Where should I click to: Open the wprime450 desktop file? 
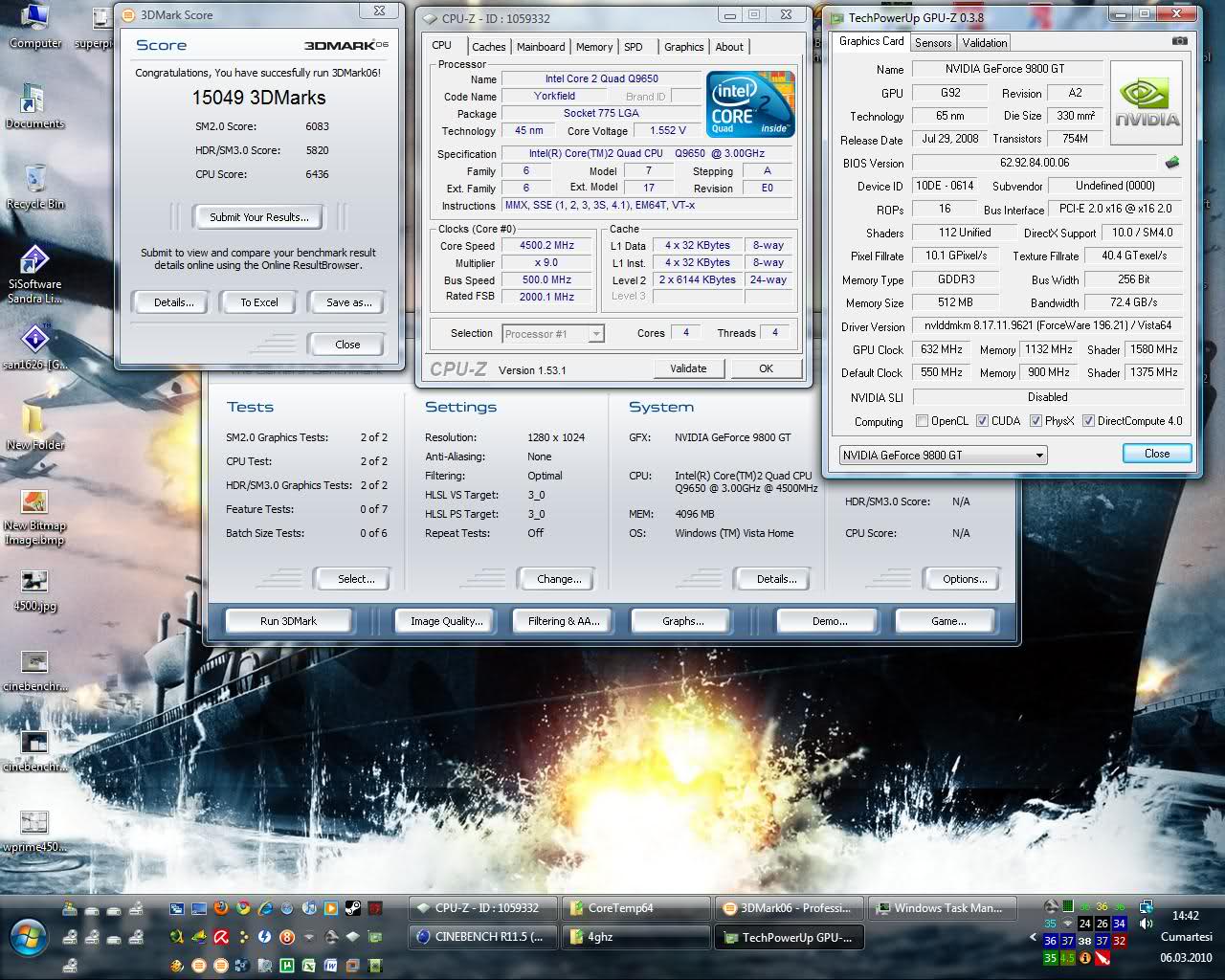point(34,831)
